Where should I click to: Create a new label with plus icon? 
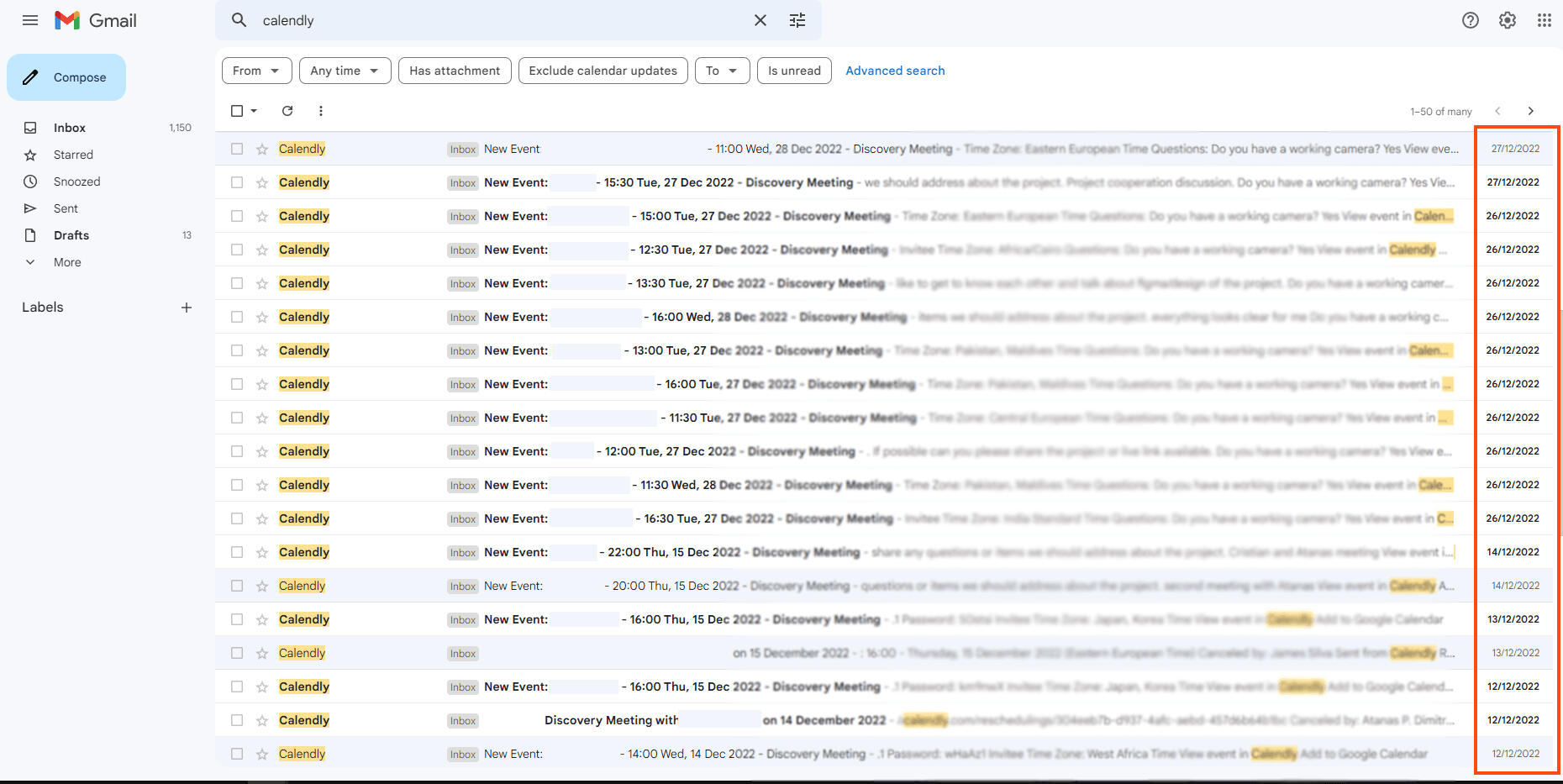[x=187, y=308]
